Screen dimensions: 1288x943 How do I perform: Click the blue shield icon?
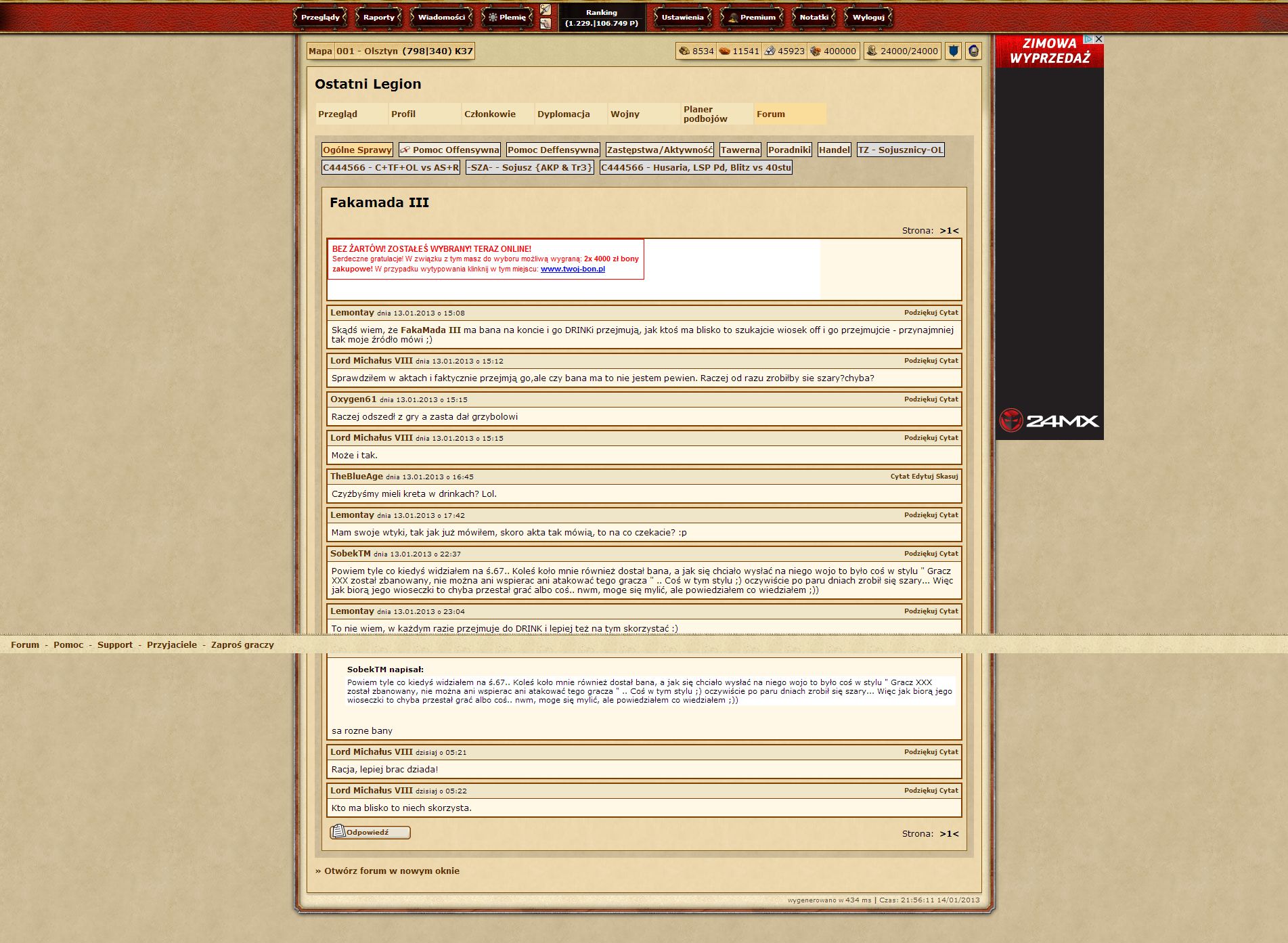coord(953,51)
